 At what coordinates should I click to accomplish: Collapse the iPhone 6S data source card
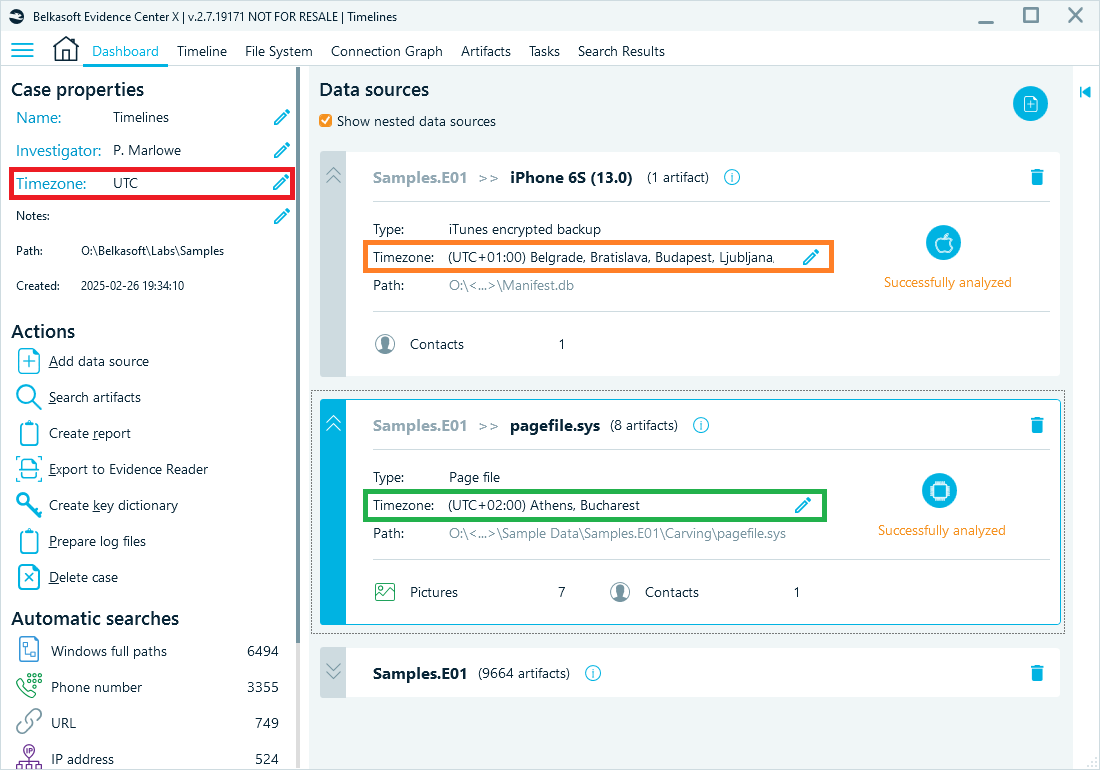click(x=333, y=175)
